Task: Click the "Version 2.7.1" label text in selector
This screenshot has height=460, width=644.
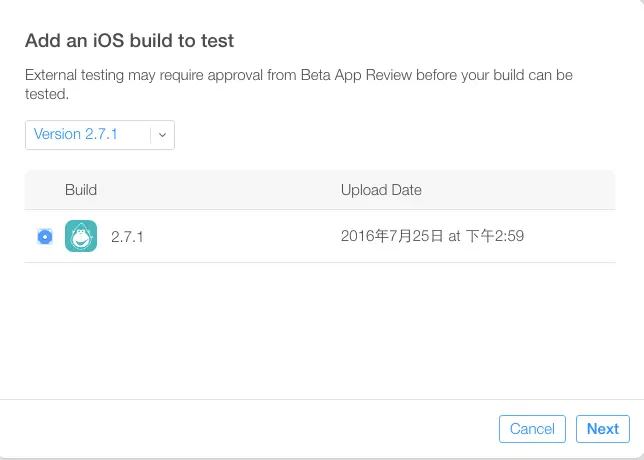Action: (76, 134)
